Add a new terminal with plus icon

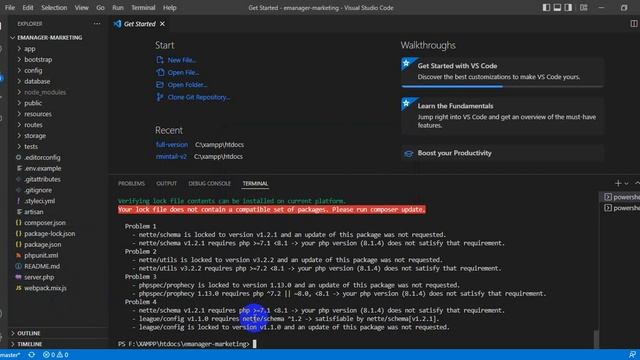point(618,183)
